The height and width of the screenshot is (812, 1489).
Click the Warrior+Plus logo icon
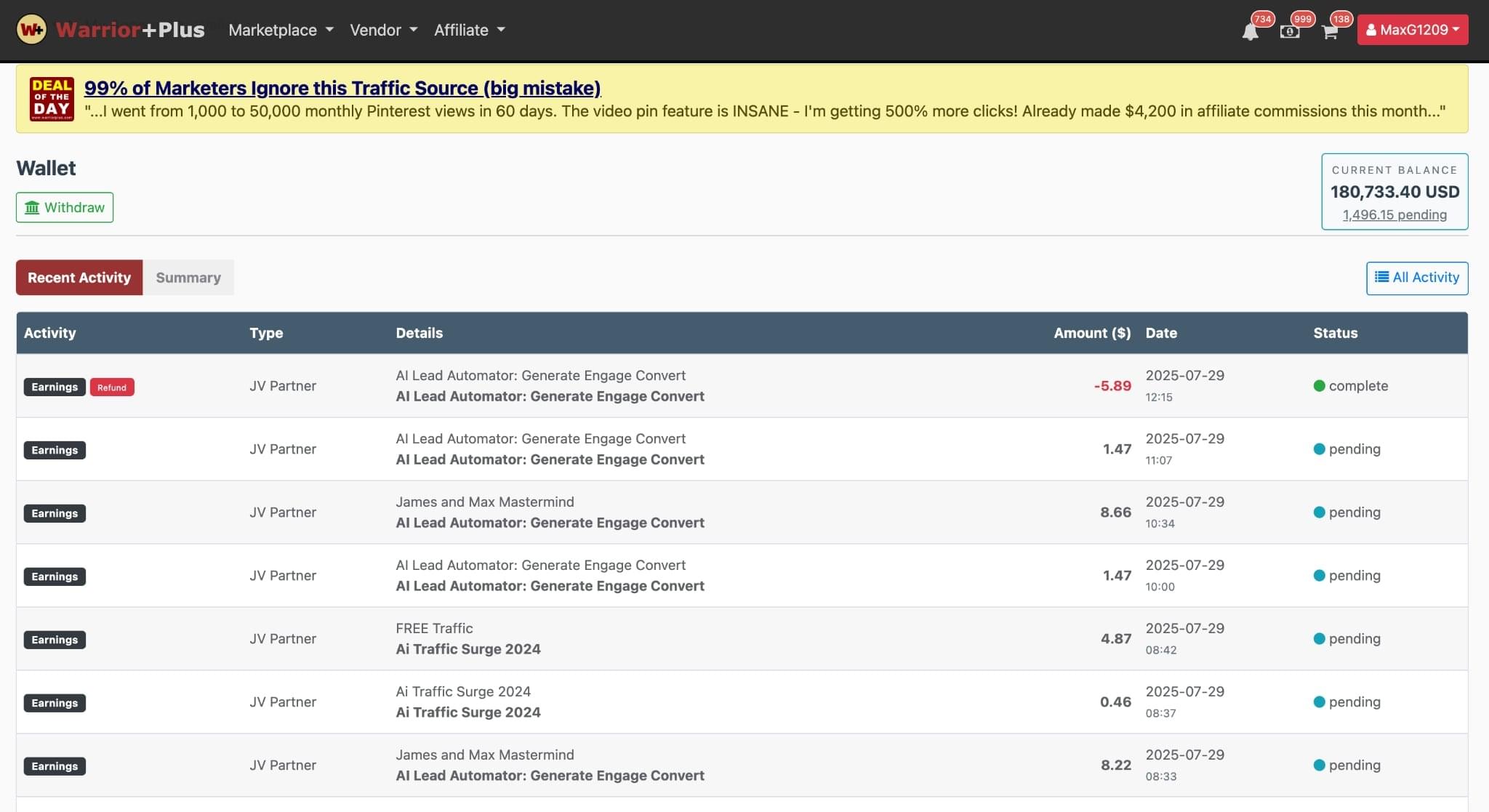click(x=31, y=30)
